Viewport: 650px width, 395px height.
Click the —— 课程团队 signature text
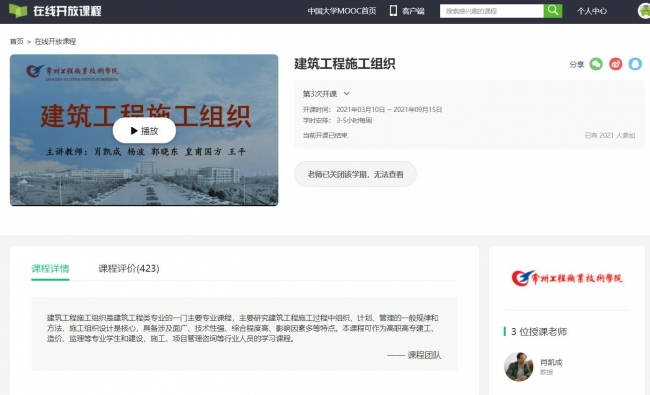click(414, 355)
